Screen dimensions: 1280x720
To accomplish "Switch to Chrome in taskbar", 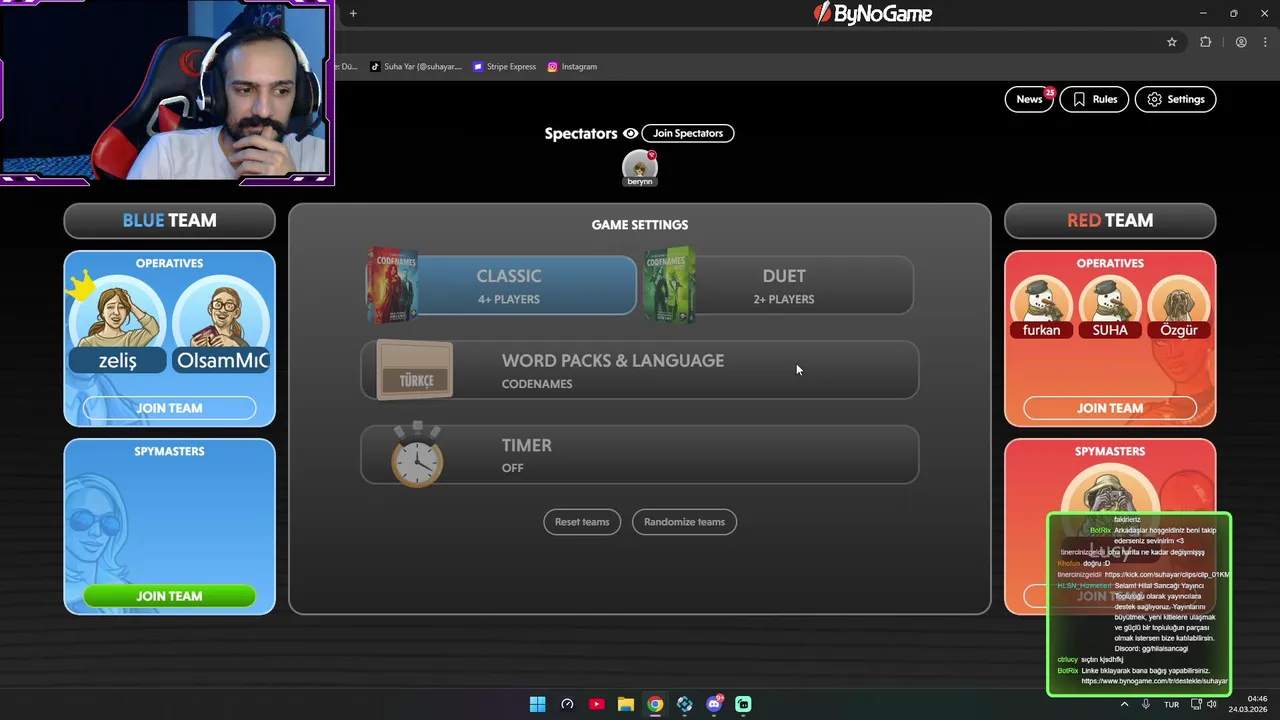I will [x=655, y=704].
